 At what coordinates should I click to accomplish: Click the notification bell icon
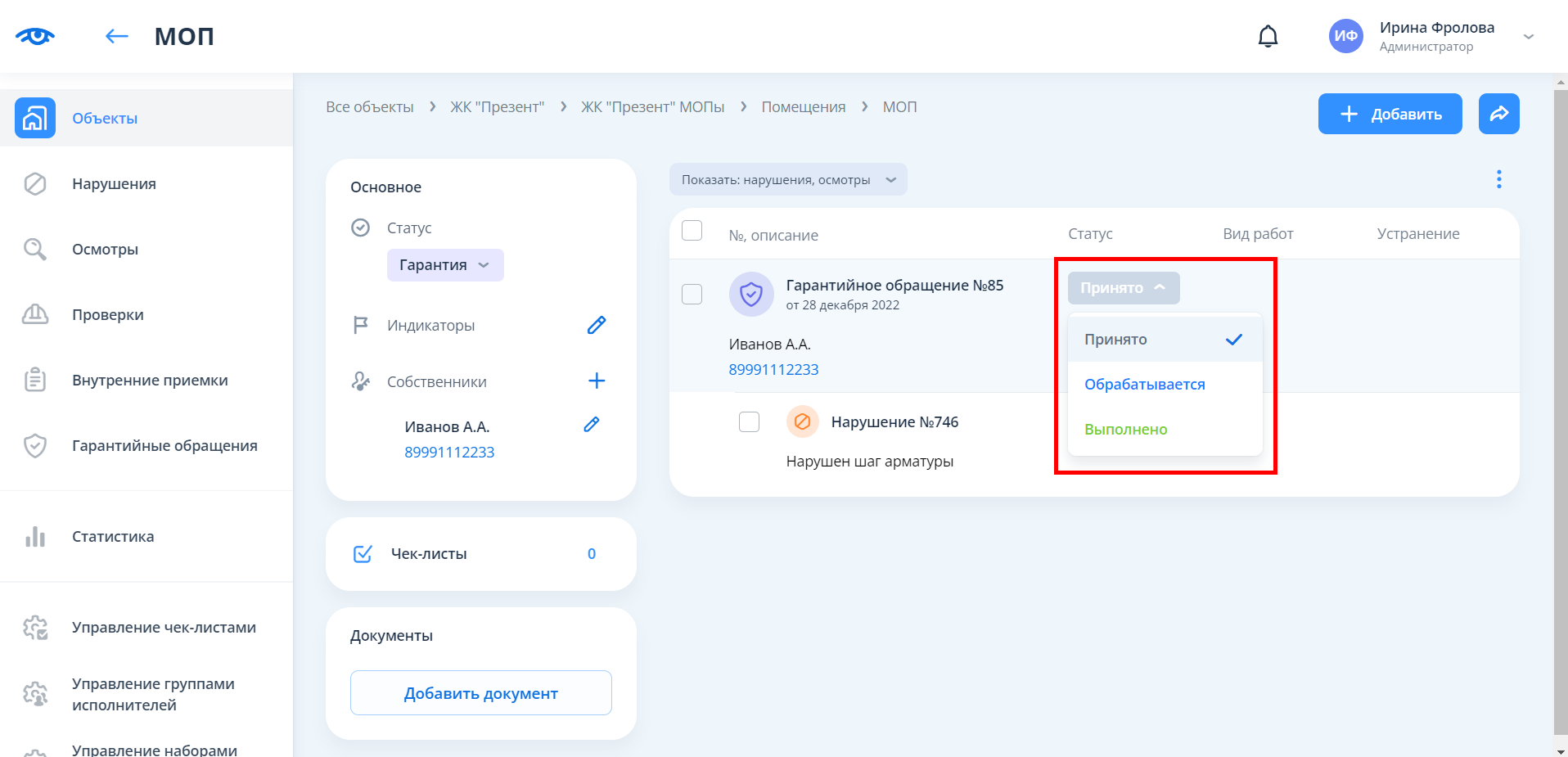(1268, 36)
